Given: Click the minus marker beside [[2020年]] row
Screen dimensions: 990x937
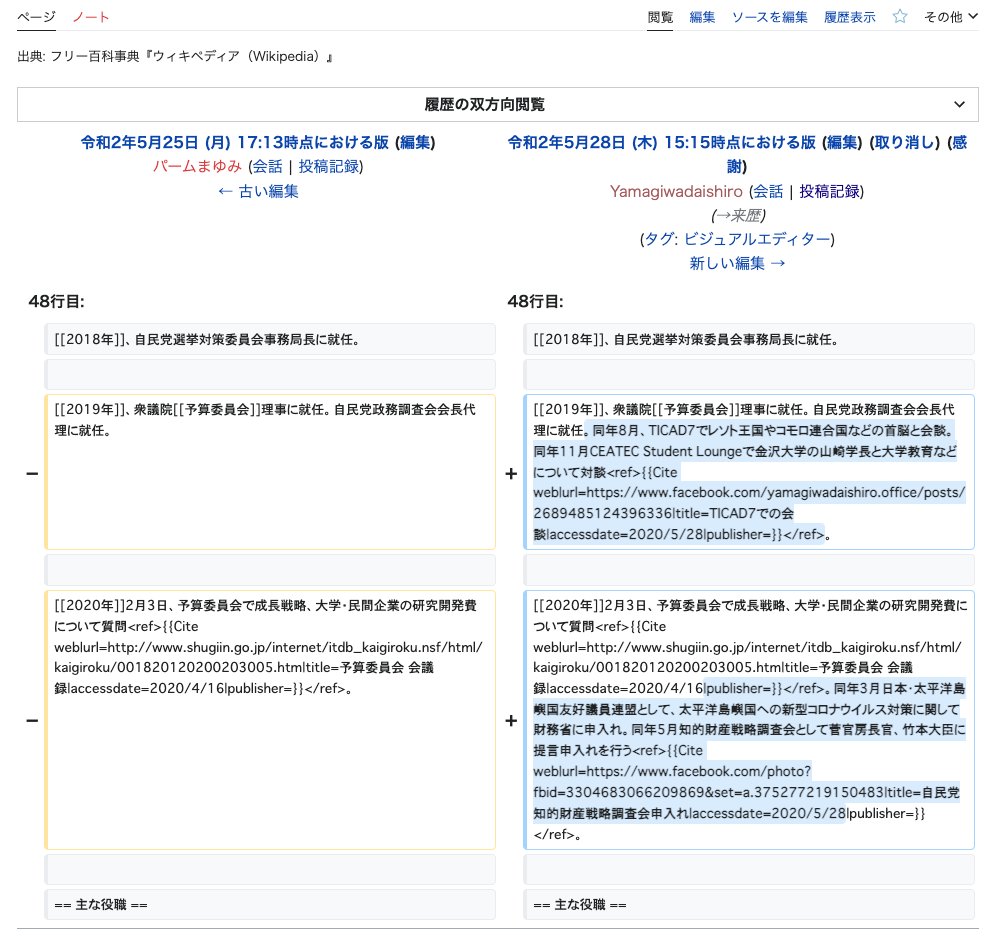Looking at the screenshot, I should (32, 720).
